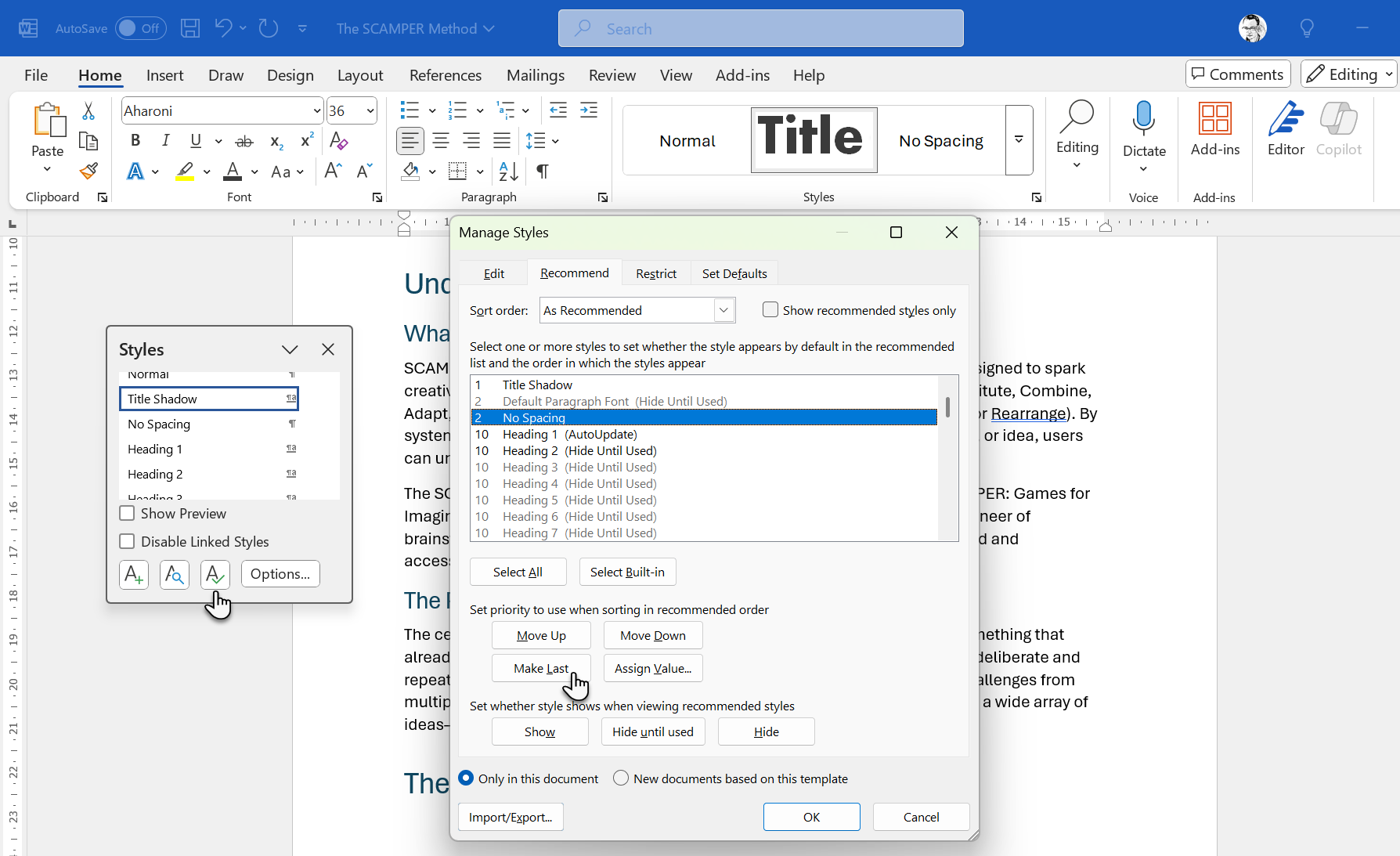The width and height of the screenshot is (1400, 856).
Task: Confirm Manage Styles with OK
Action: click(x=812, y=817)
